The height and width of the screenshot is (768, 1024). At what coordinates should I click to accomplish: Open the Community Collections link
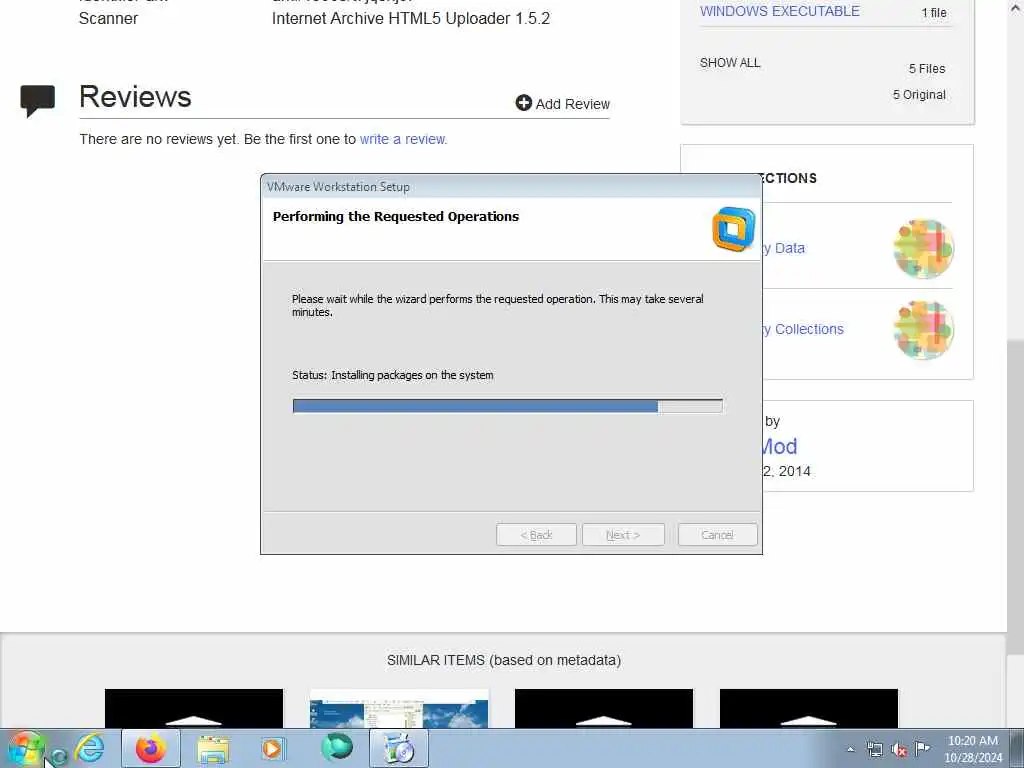(803, 329)
